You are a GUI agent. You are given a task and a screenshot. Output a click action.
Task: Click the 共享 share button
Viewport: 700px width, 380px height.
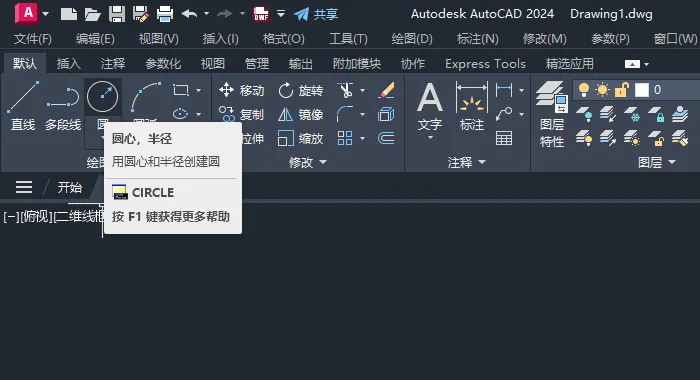pos(317,14)
